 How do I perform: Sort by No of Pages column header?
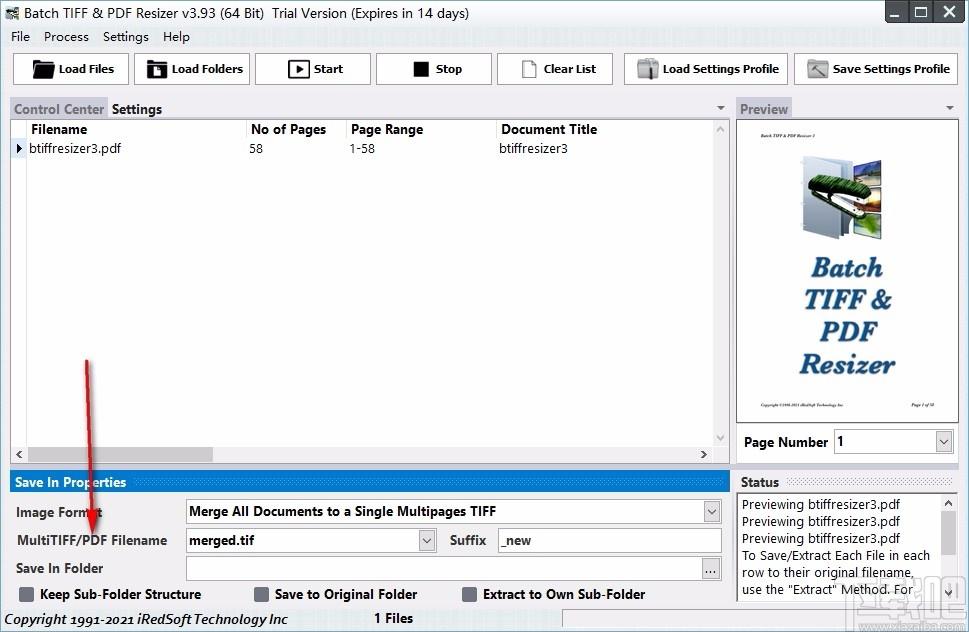288,129
